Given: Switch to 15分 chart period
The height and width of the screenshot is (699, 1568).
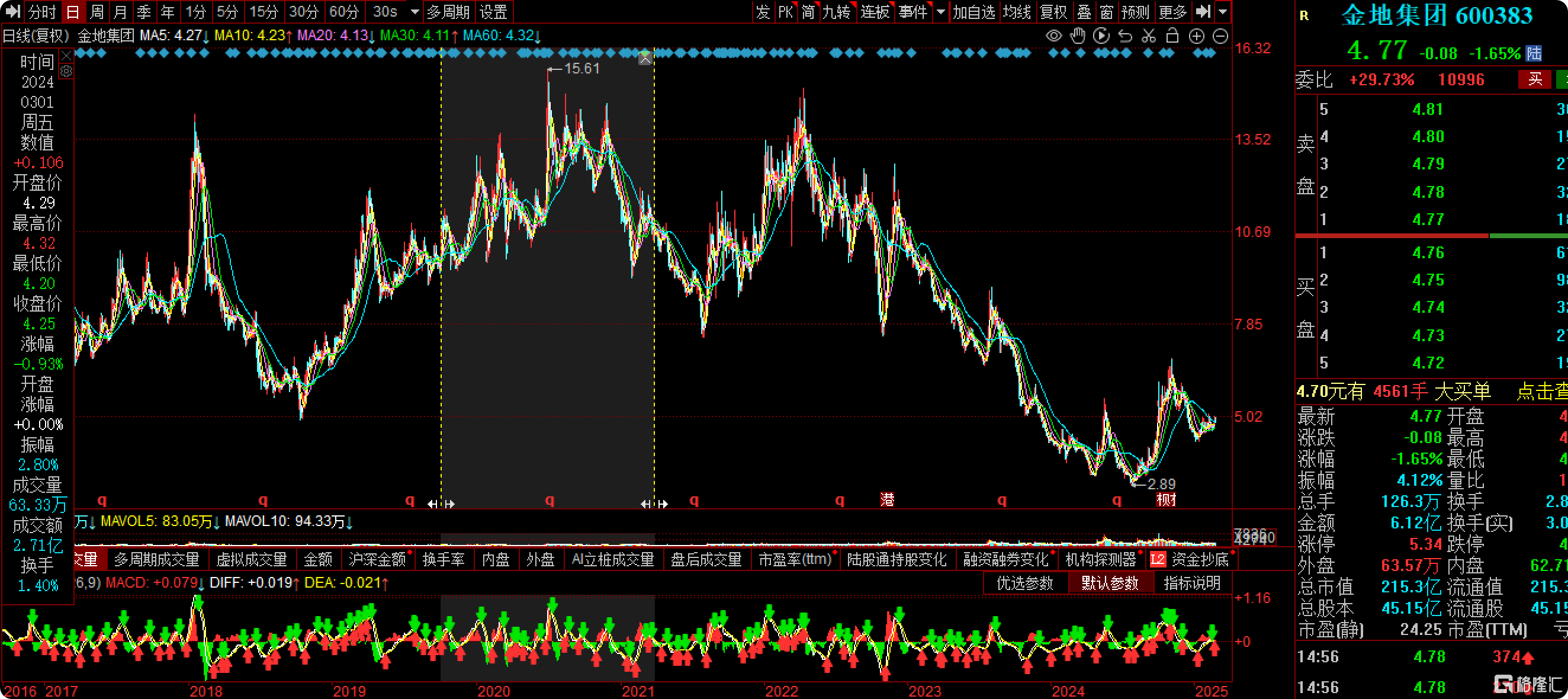Looking at the screenshot, I should (x=264, y=12).
